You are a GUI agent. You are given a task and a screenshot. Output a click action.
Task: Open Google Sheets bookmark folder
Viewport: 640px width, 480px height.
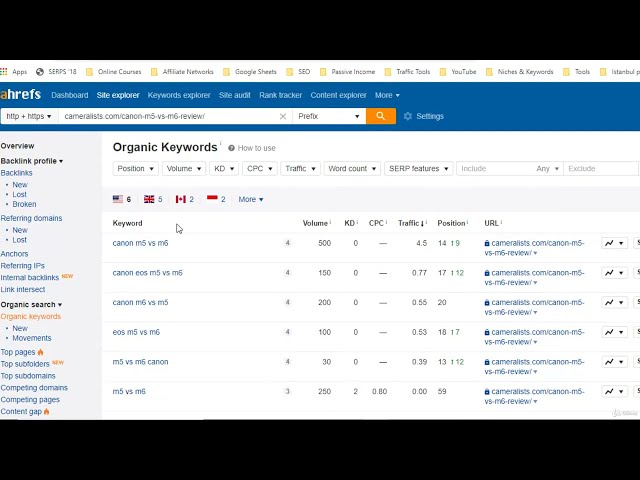point(250,72)
